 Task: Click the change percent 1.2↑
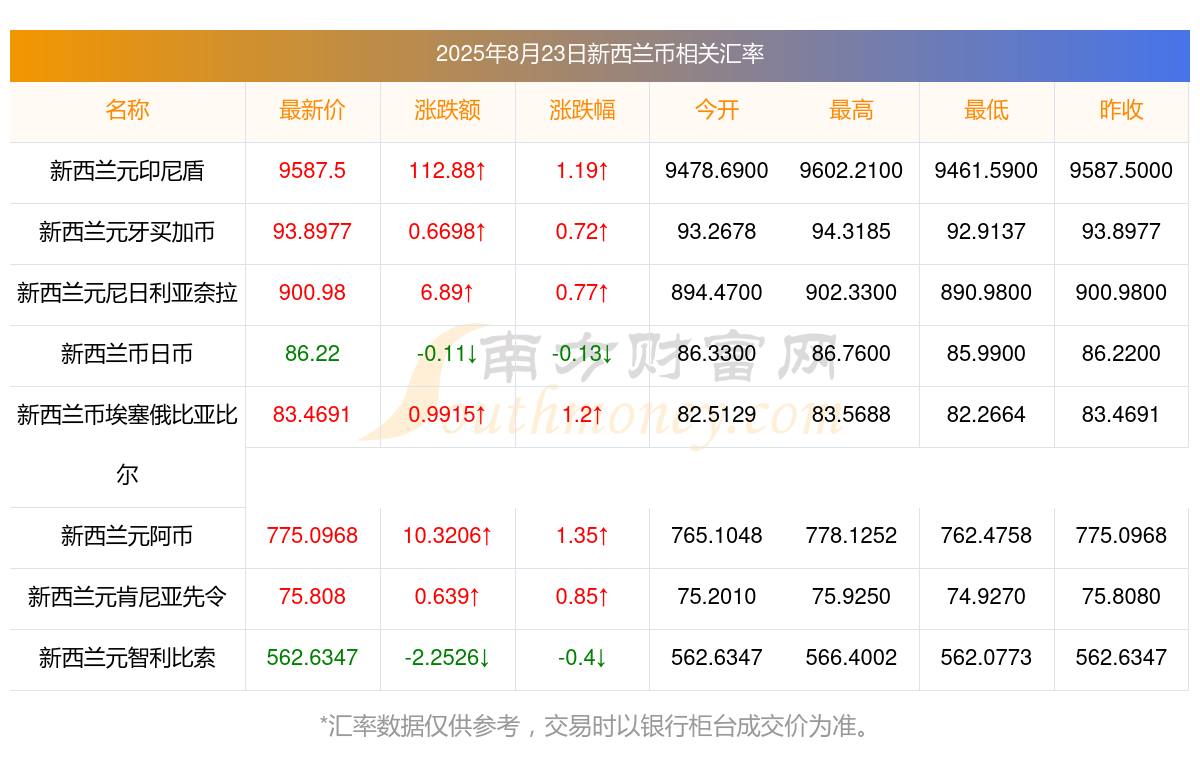pyautogui.click(x=582, y=415)
